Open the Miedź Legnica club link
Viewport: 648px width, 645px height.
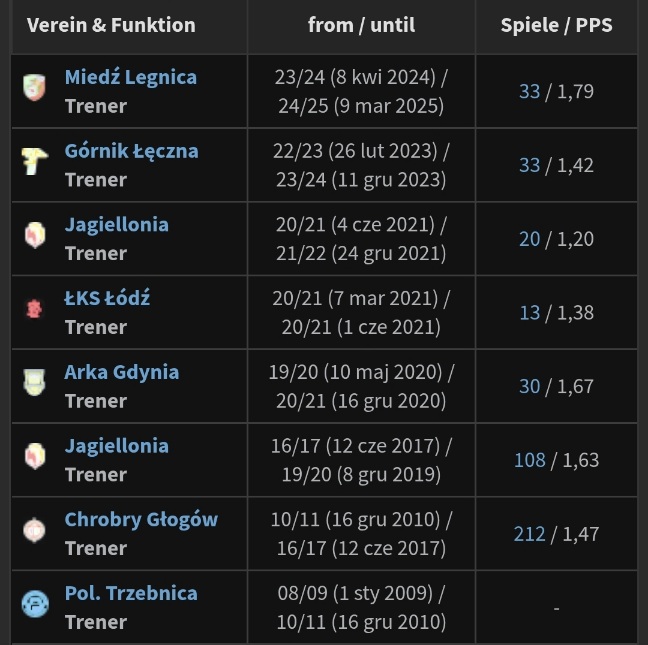(130, 77)
